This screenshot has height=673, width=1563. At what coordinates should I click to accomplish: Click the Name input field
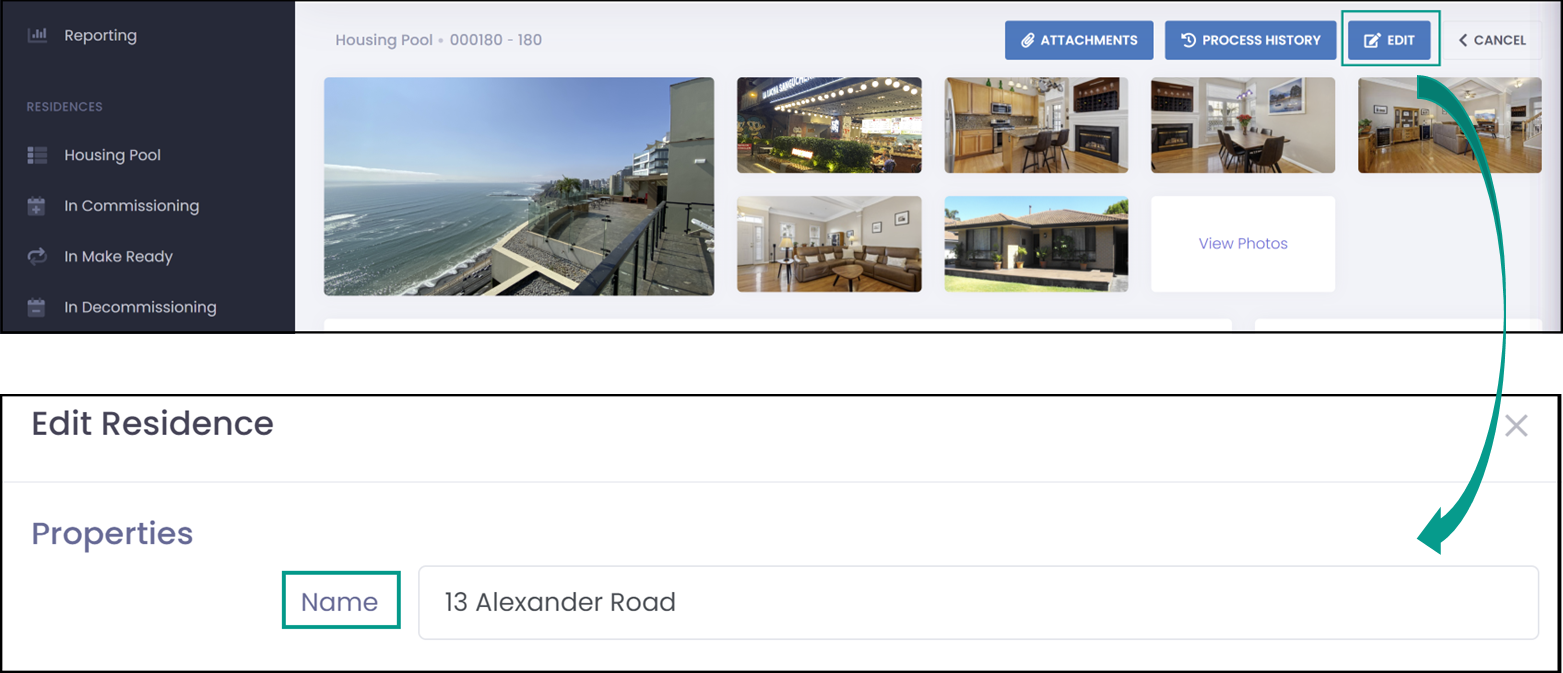click(978, 602)
